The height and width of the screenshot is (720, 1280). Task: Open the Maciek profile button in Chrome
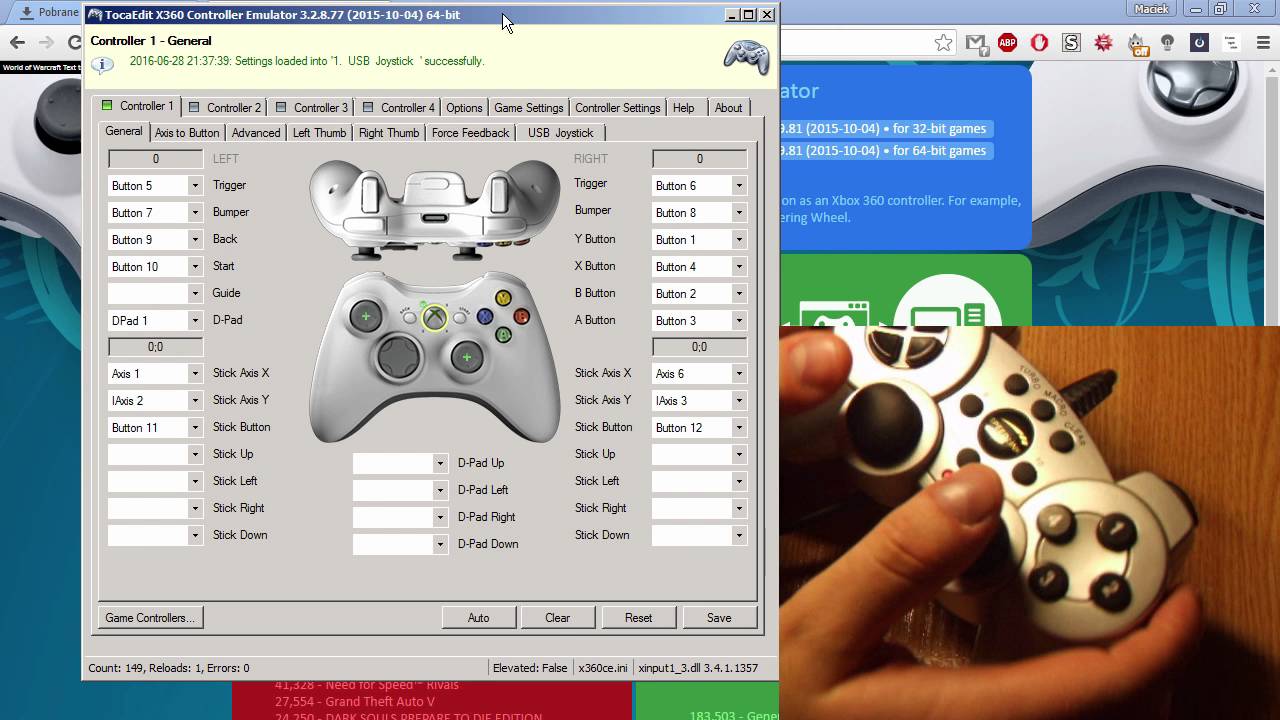pyautogui.click(x=1152, y=9)
